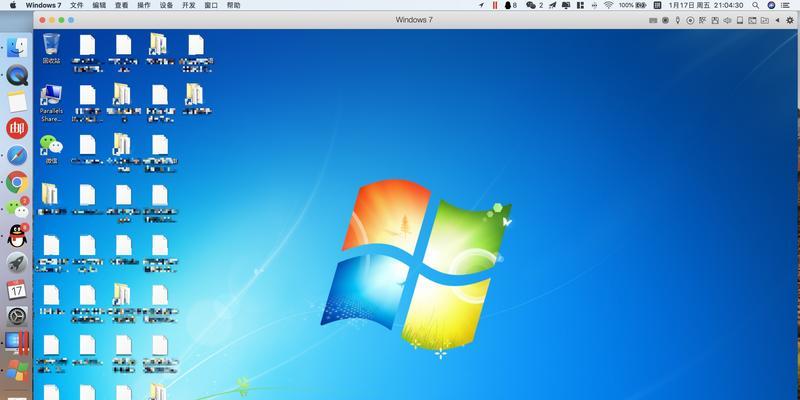Open the Apple menu
Image resolution: width=800 pixels, height=400 pixels.
[x=13, y=5]
